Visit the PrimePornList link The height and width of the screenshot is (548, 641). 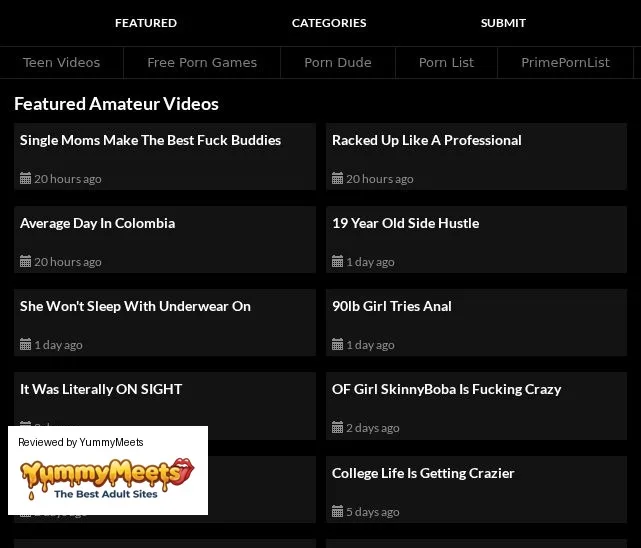(565, 63)
